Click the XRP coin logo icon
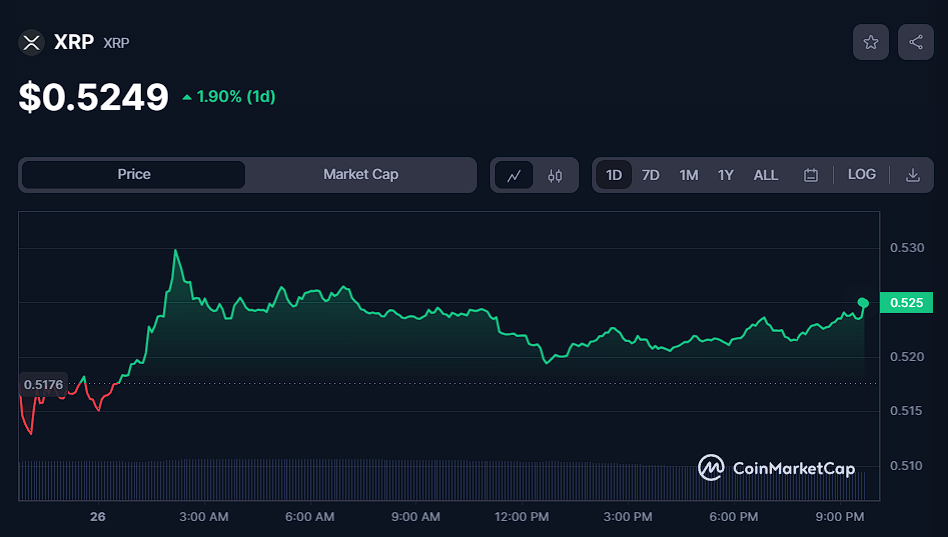This screenshot has width=948, height=537. 32,42
